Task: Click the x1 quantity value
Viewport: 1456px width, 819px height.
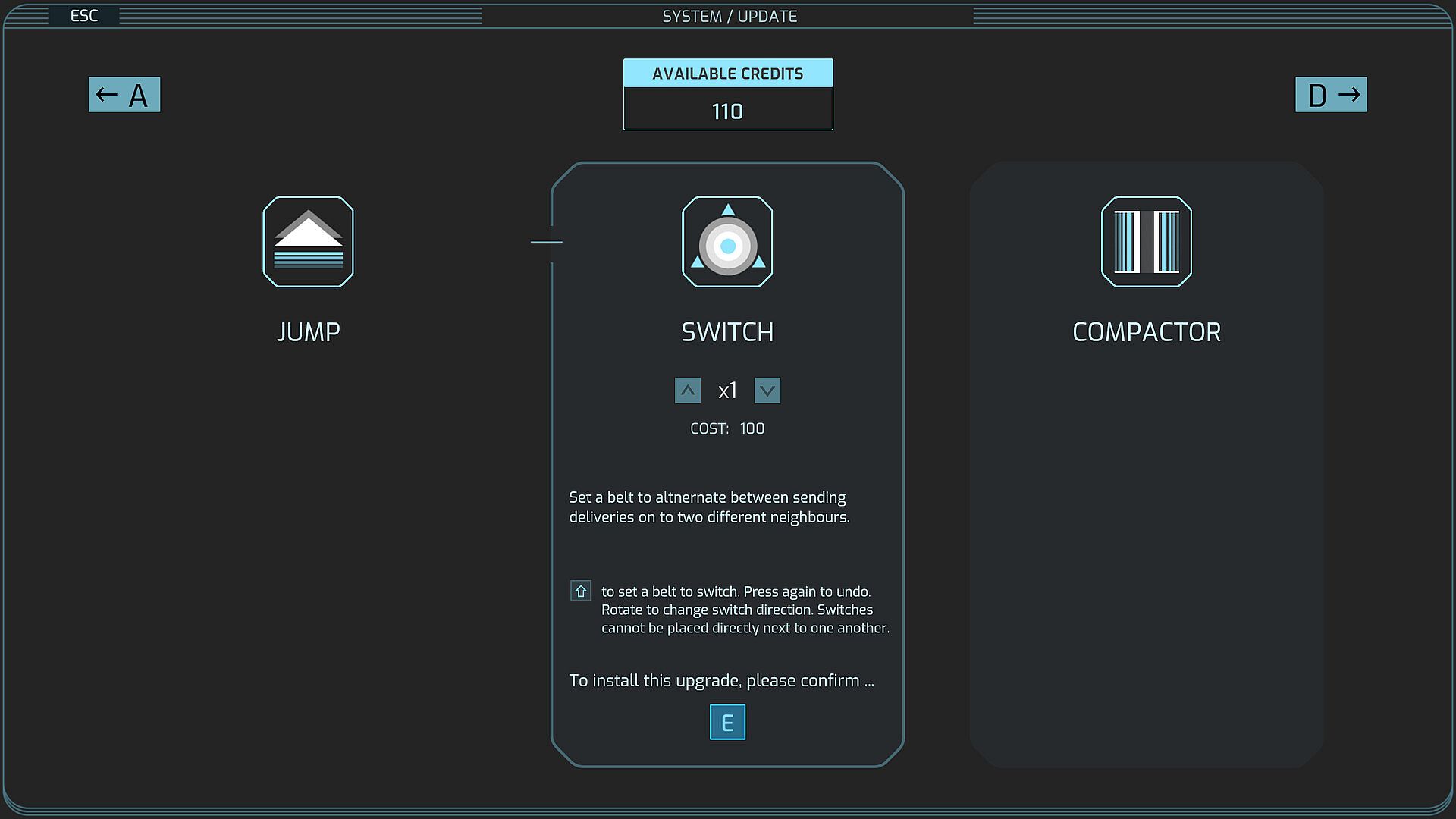Action: 727,391
